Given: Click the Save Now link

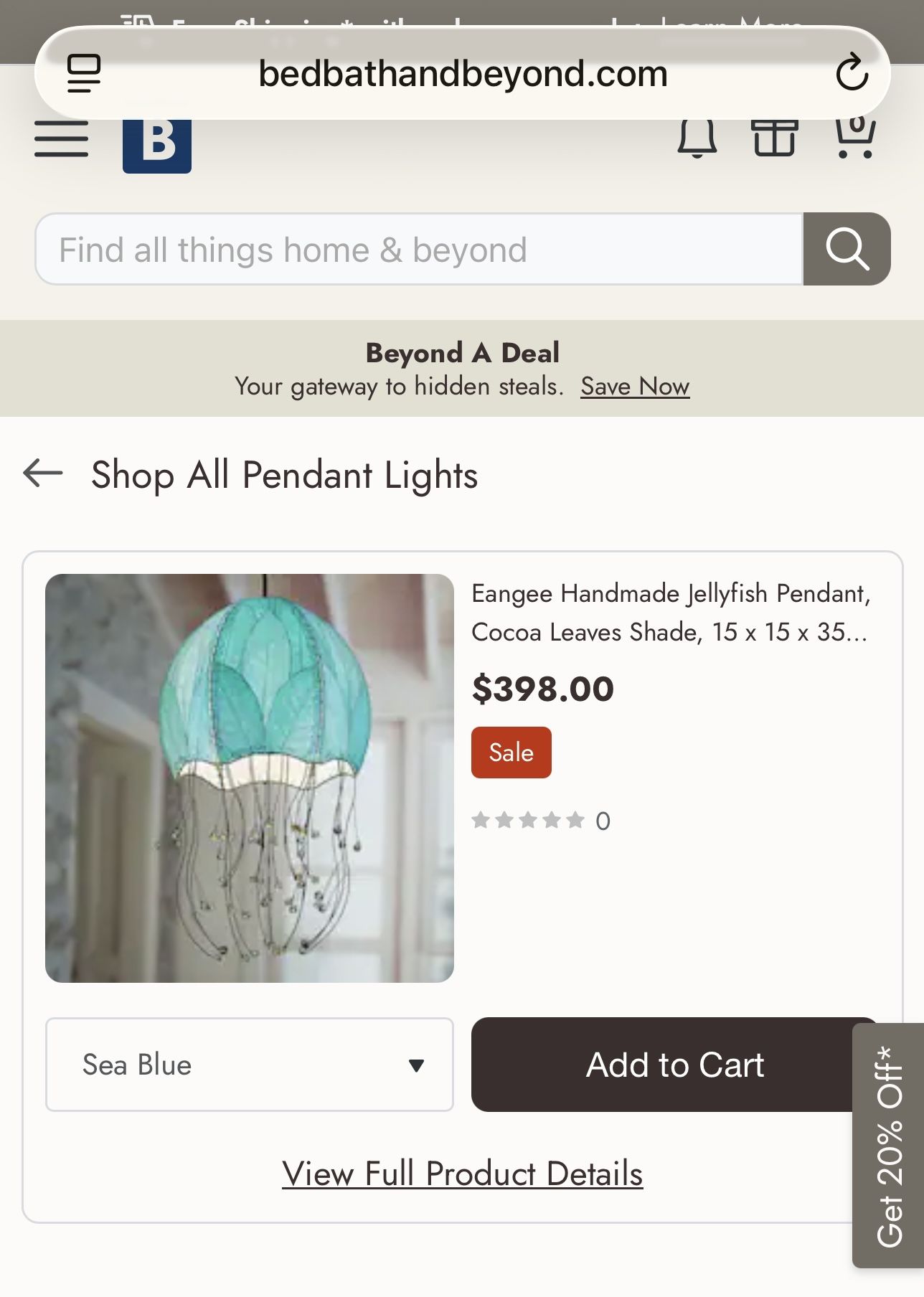Looking at the screenshot, I should [635, 386].
